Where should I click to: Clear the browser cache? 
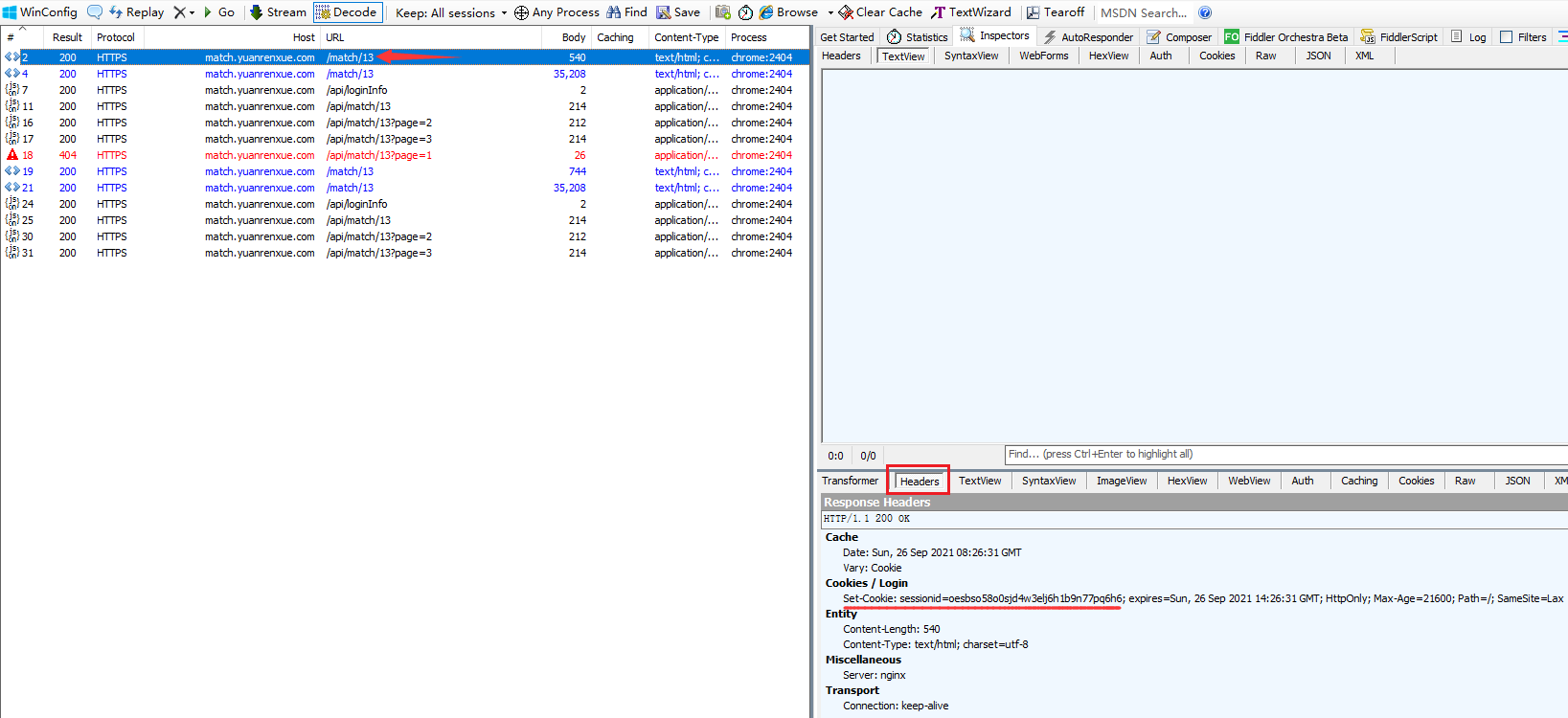880,12
